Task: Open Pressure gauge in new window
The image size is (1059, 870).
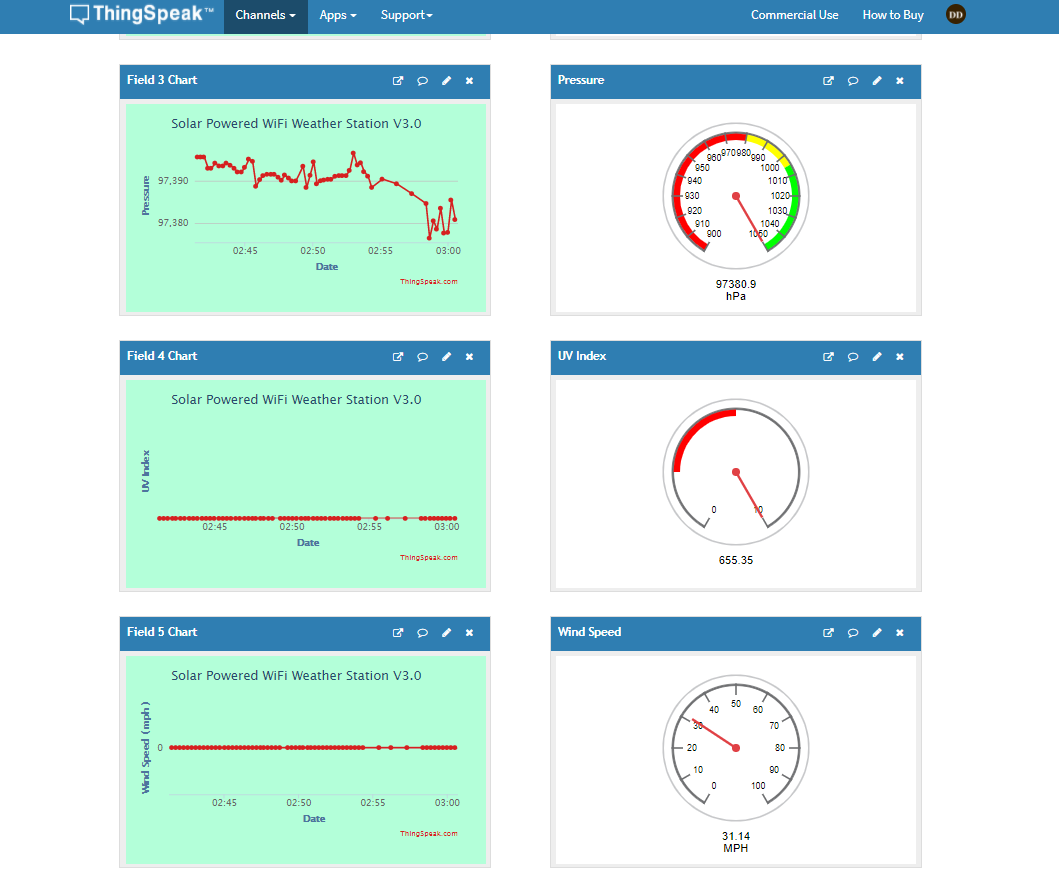Action: pyautogui.click(x=828, y=81)
